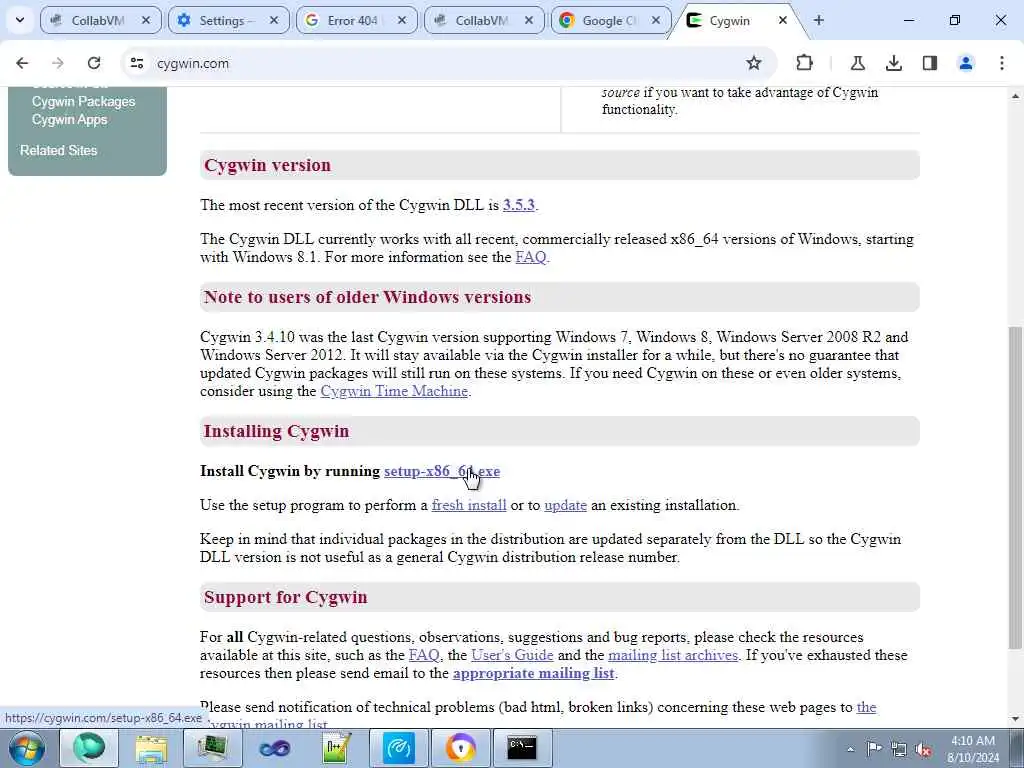Open the notepad-style taskbar icon
The width and height of the screenshot is (1024, 768).
pyautogui.click(x=336, y=748)
